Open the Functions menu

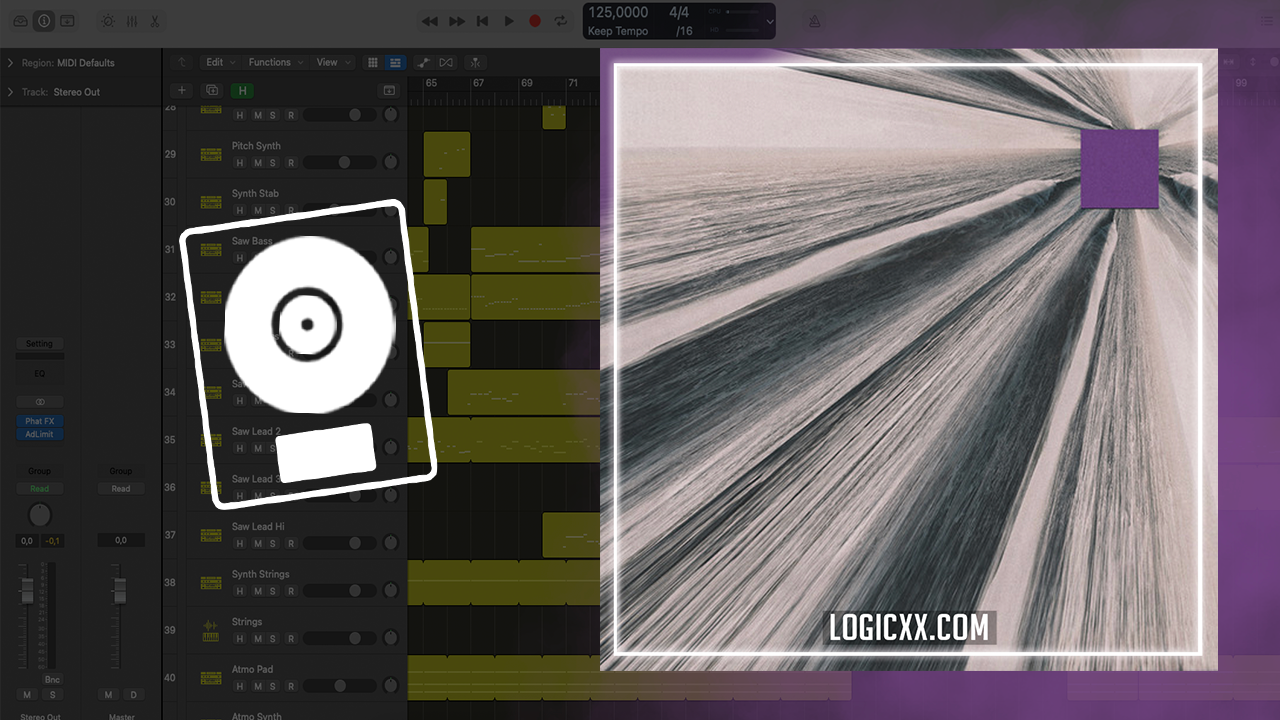click(x=272, y=62)
